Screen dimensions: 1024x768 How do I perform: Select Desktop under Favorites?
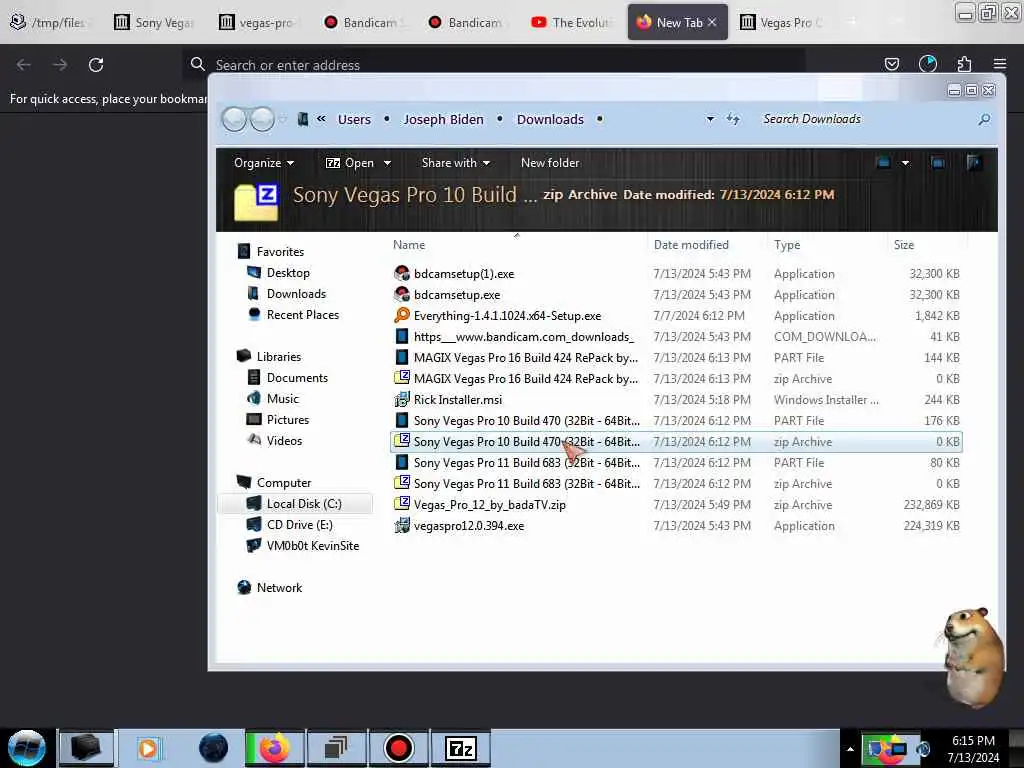278,272
